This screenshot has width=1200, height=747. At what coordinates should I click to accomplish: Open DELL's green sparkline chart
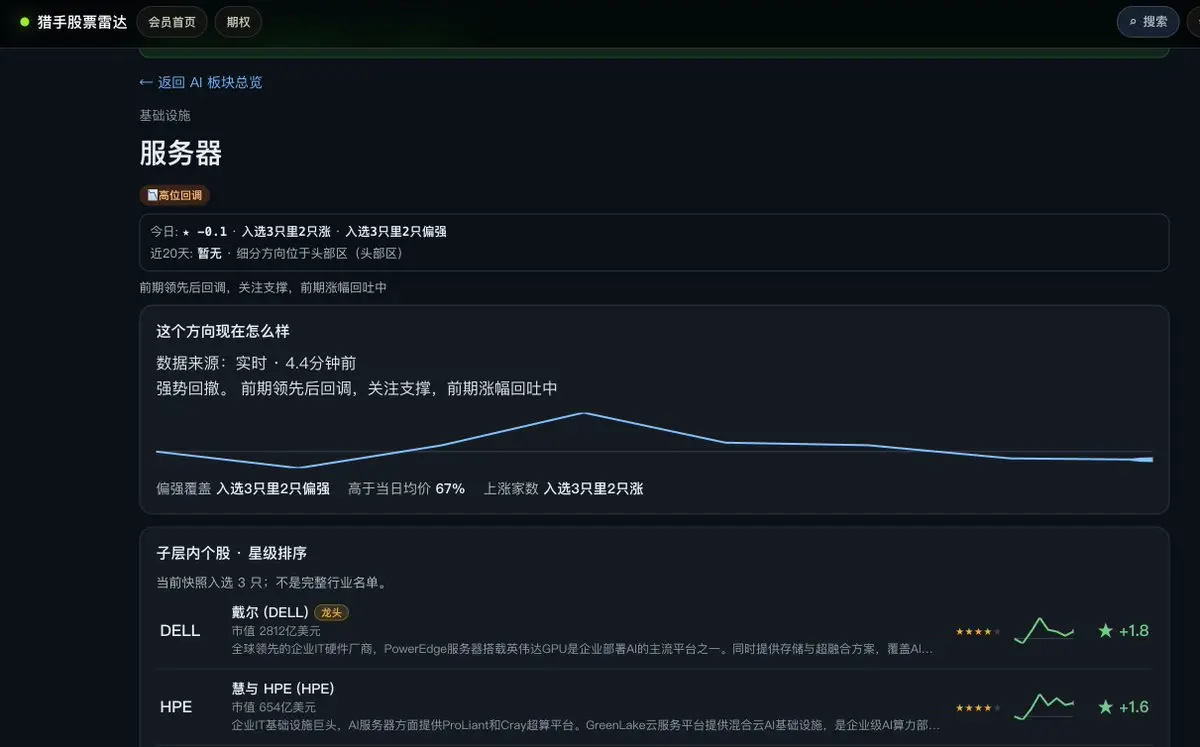click(1044, 631)
